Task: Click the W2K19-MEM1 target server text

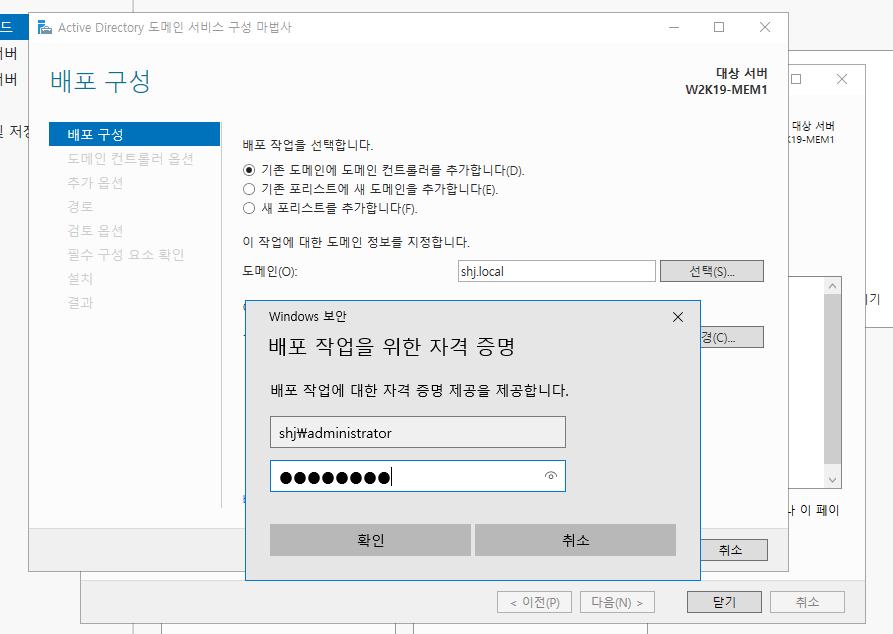Action: click(726, 89)
